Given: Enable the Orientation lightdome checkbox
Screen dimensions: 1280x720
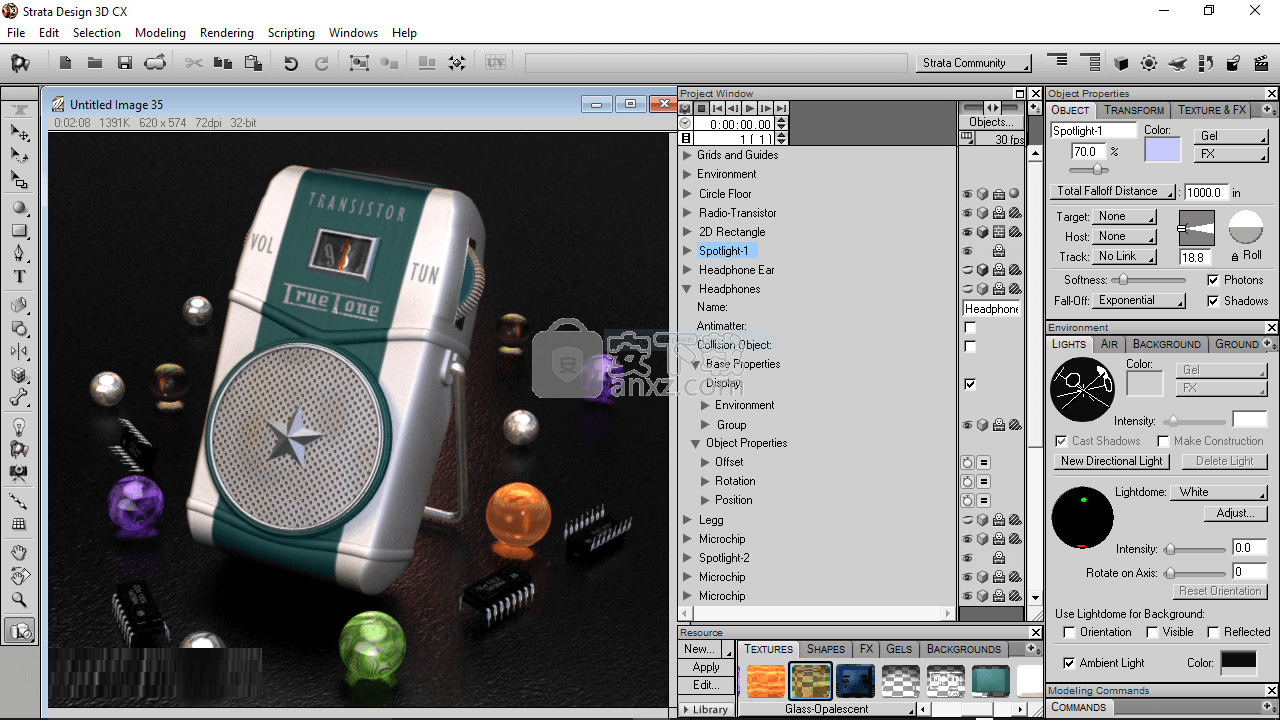Looking at the screenshot, I should click(1069, 632).
